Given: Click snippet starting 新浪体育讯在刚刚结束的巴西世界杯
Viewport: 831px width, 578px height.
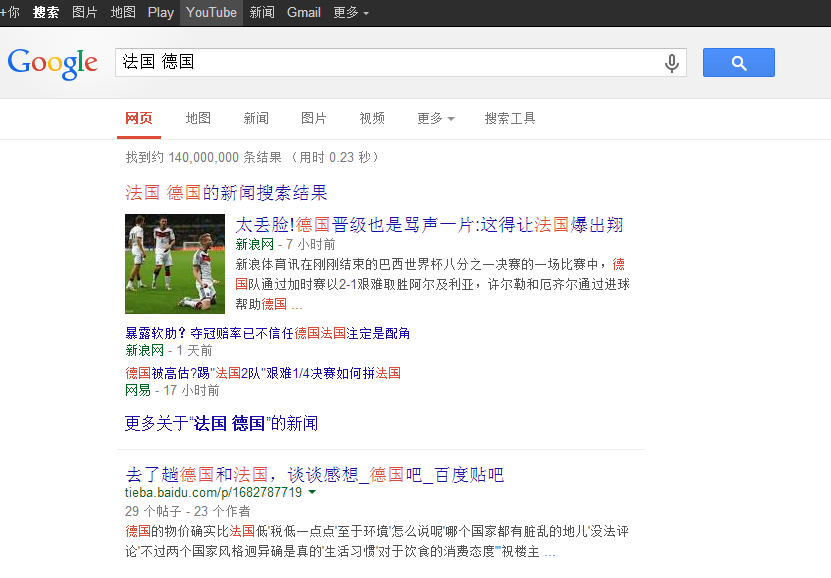Looking at the screenshot, I should (x=432, y=284).
